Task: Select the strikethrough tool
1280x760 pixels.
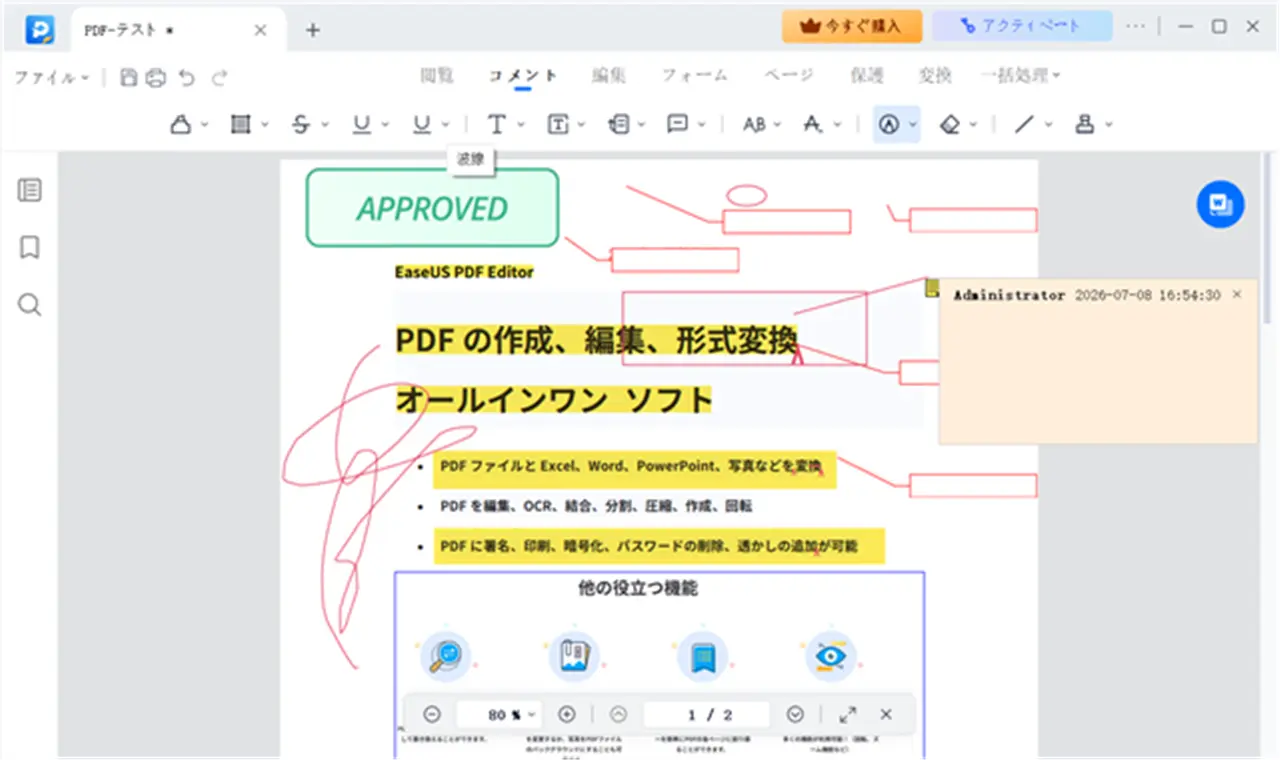Action: [x=301, y=124]
